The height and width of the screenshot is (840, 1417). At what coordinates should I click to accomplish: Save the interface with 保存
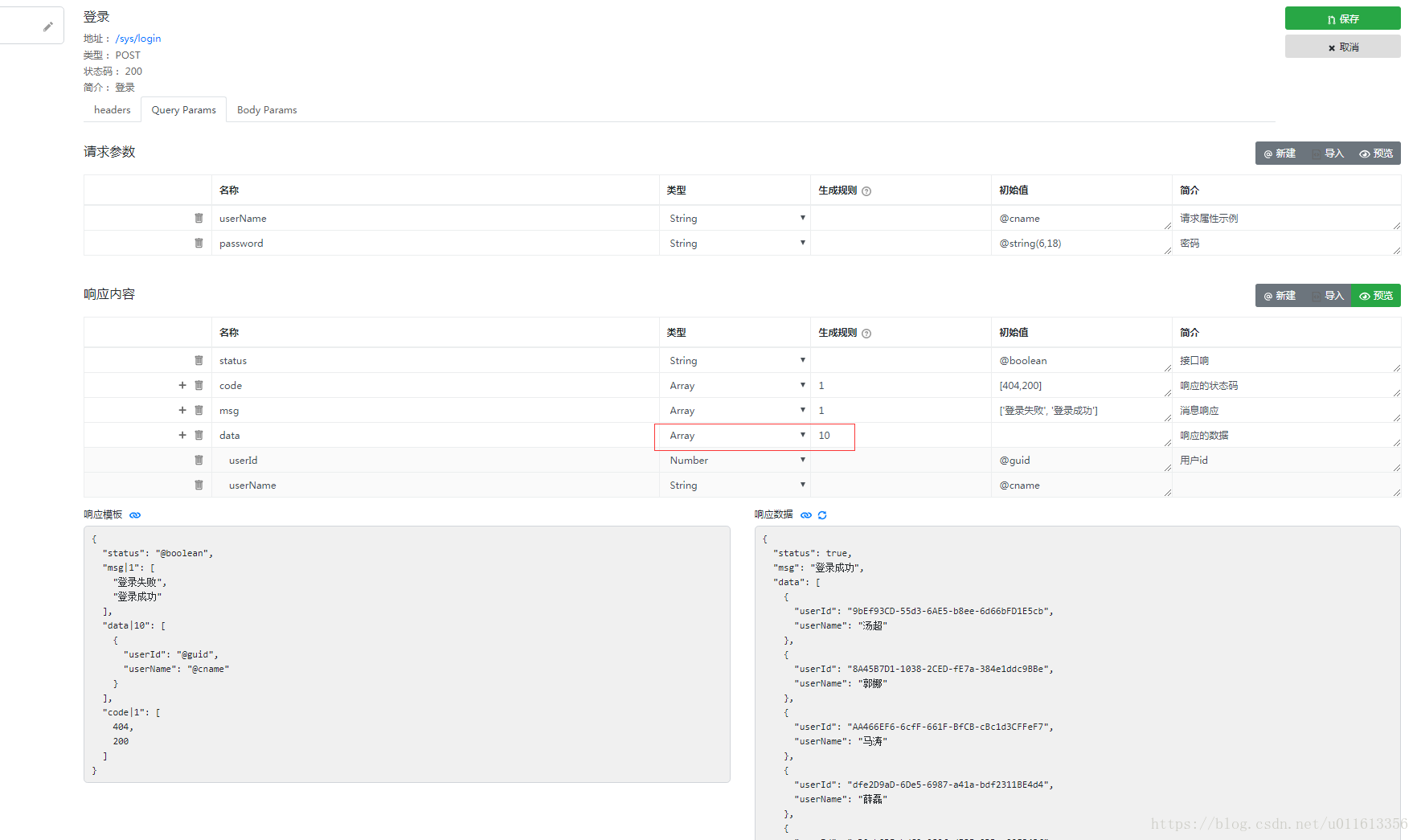[1342, 18]
